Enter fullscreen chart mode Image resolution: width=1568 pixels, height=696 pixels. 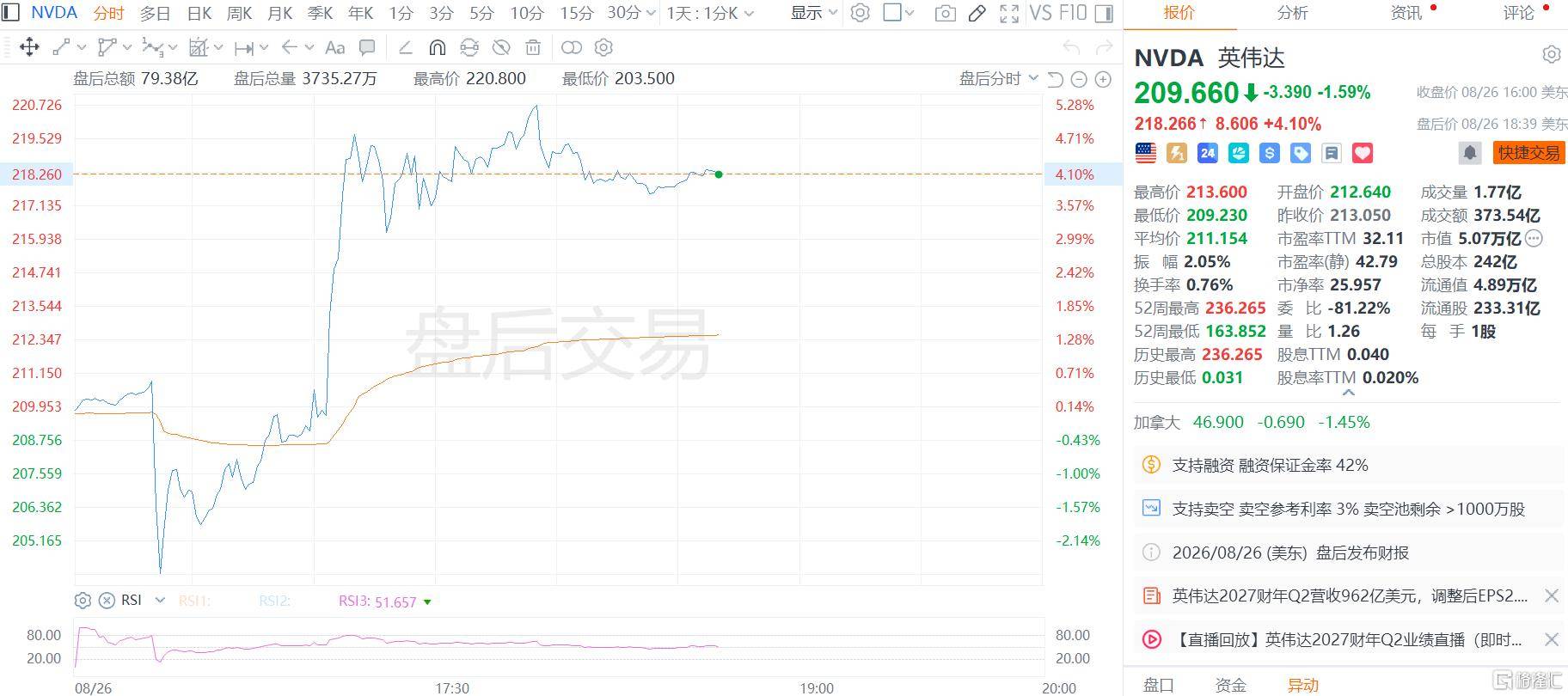tap(1009, 13)
